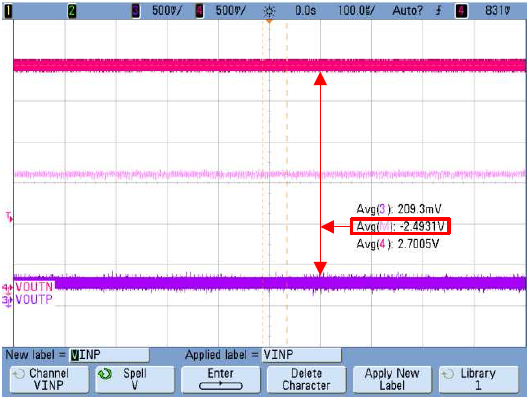Screen dimensions: 529x400
Task: Click the knob icon on Channel softkey
Action: point(19,374)
